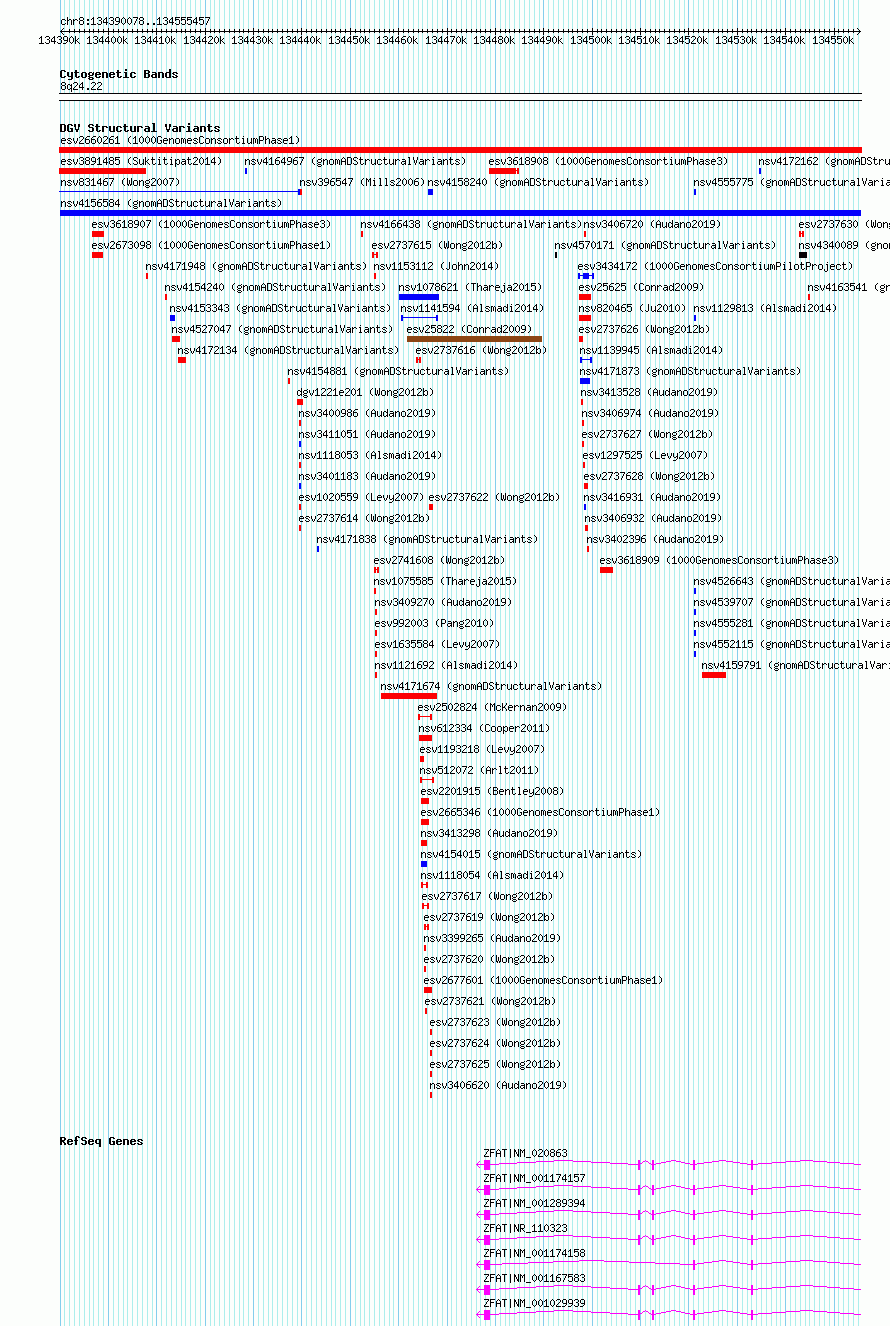The height and width of the screenshot is (1326, 890).
Task: Open variant nsv831467 (Wong2007)
Action: tap(120, 182)
